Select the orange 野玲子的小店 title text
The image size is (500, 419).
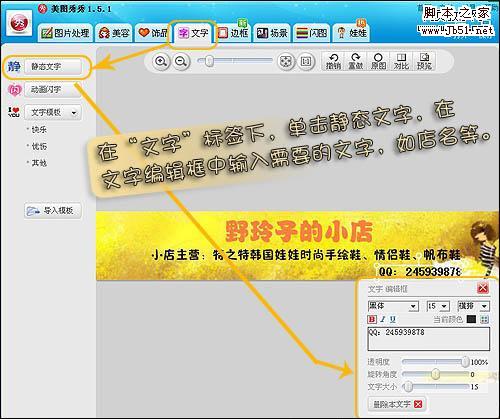(x=299, y=232)
